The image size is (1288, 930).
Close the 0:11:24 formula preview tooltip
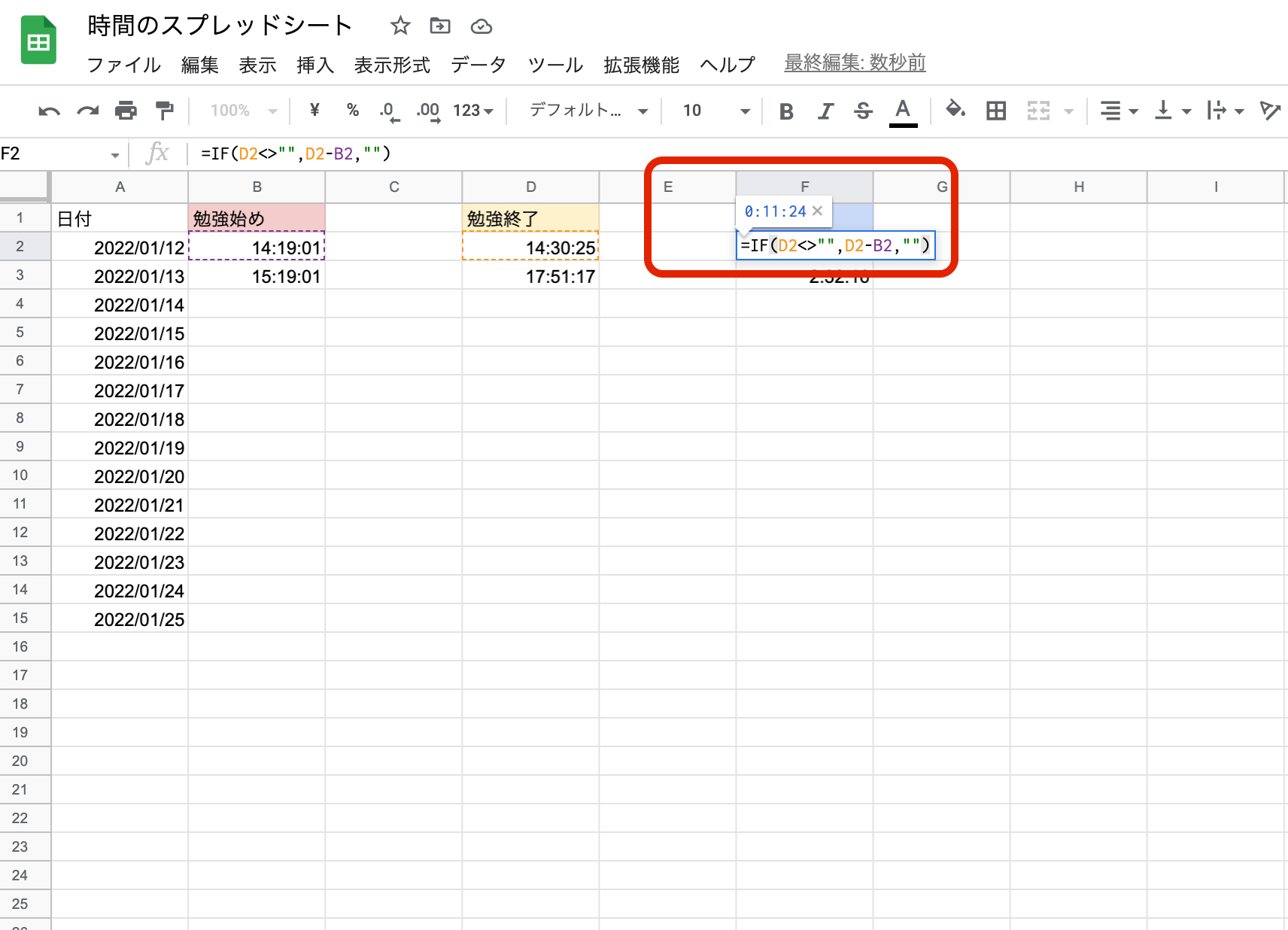click(817, 211)
